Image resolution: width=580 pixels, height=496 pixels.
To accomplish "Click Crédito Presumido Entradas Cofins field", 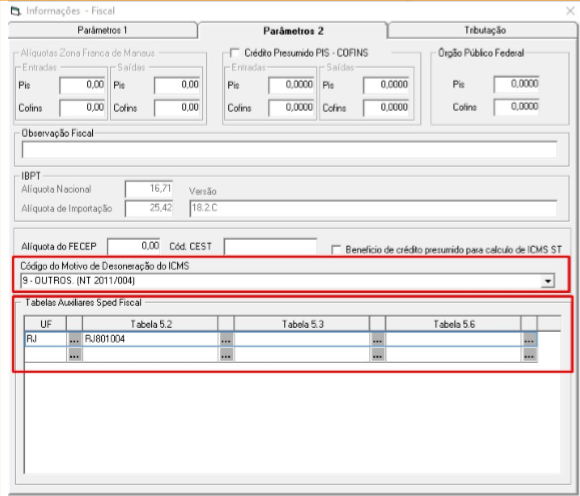I will point(291,108).
